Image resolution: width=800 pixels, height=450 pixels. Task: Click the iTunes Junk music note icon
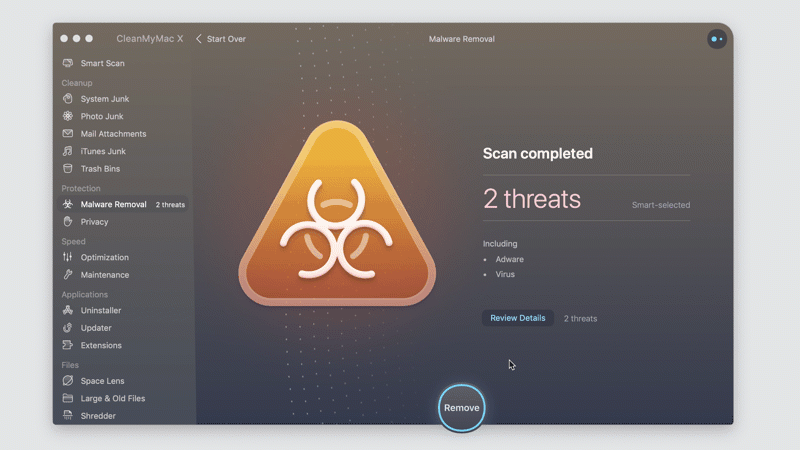pyautogui.click(x=67, y=151)
